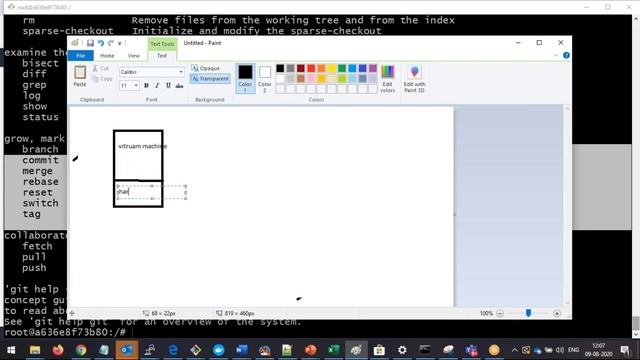This screenshot has height=360, width=640.
Task: Toggle Strikethrough text formatting
Action: coord(179,85)
